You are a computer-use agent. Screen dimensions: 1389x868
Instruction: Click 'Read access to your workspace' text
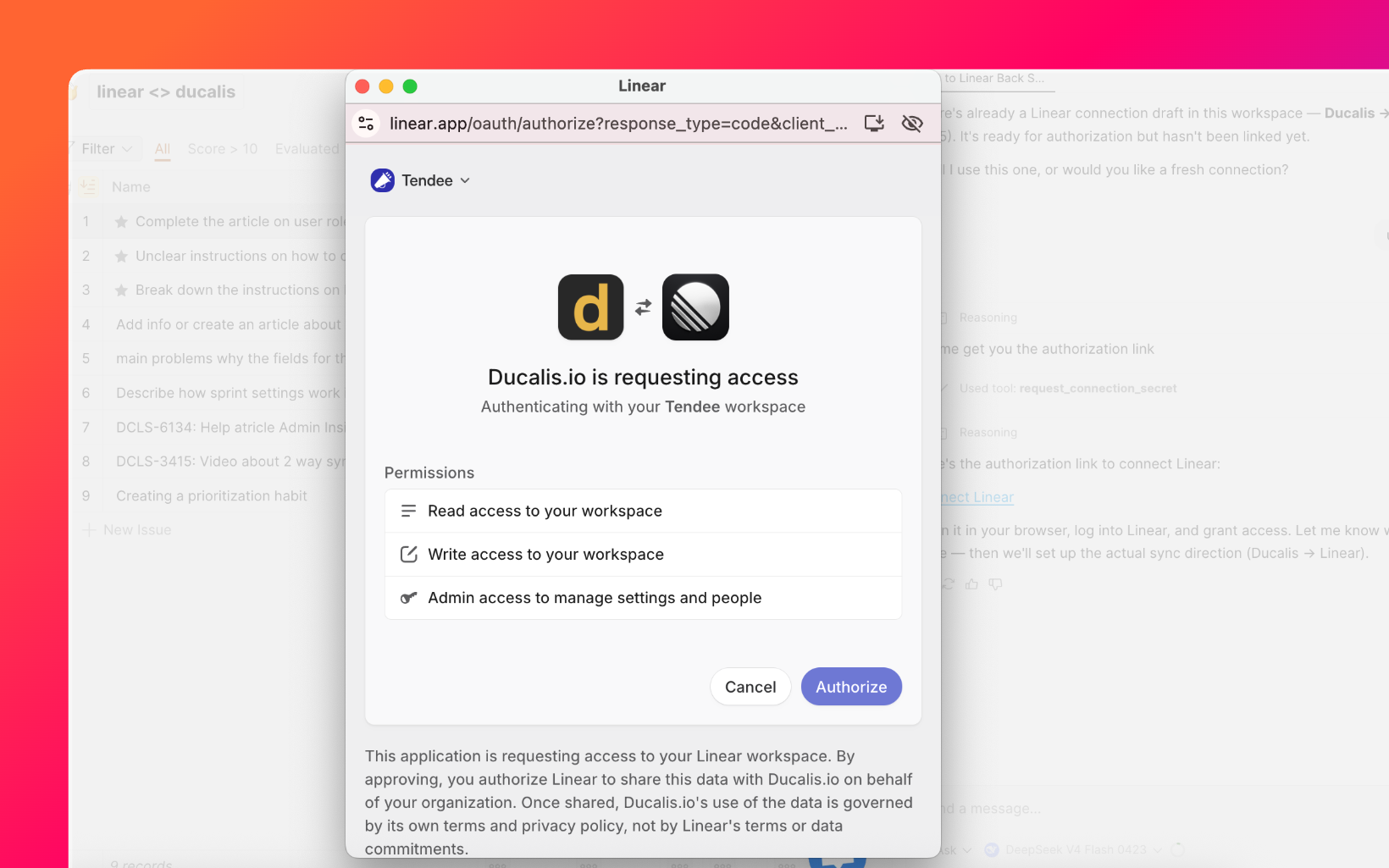point(545,511)
